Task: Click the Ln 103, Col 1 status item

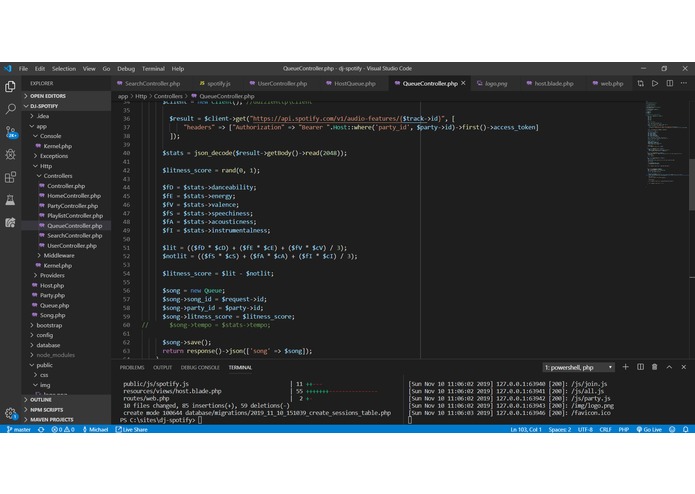Action: [x=526, y=429]
